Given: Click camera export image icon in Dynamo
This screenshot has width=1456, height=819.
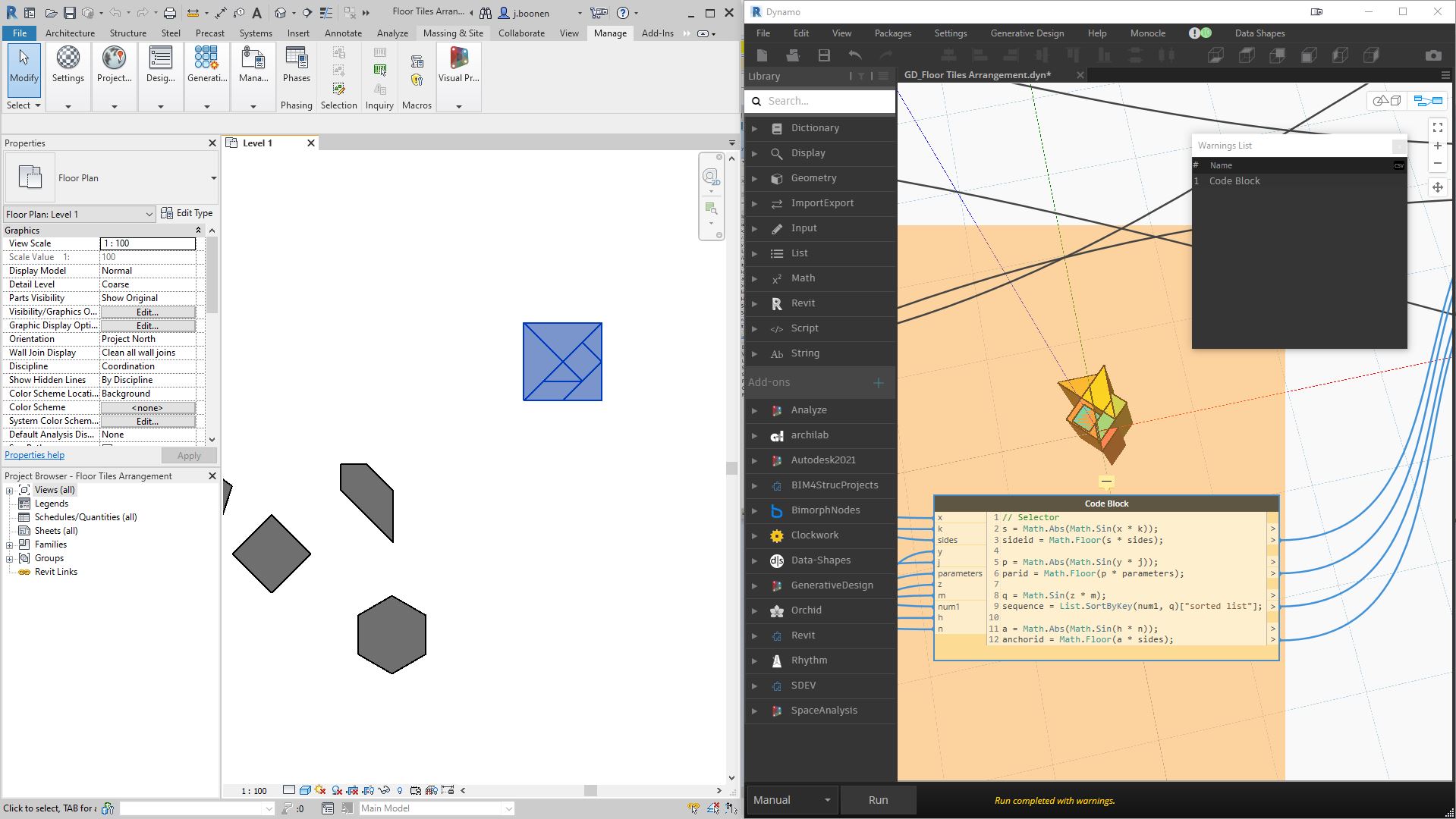Looking at the screenshot, I should [x=1432, y=55].
